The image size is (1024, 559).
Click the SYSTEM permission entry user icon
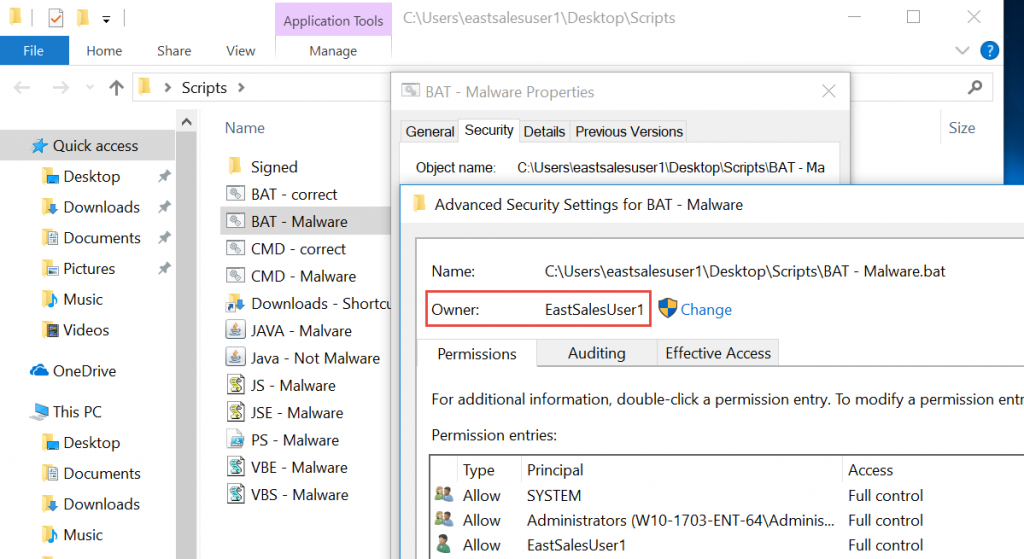(x=444, y=495)
